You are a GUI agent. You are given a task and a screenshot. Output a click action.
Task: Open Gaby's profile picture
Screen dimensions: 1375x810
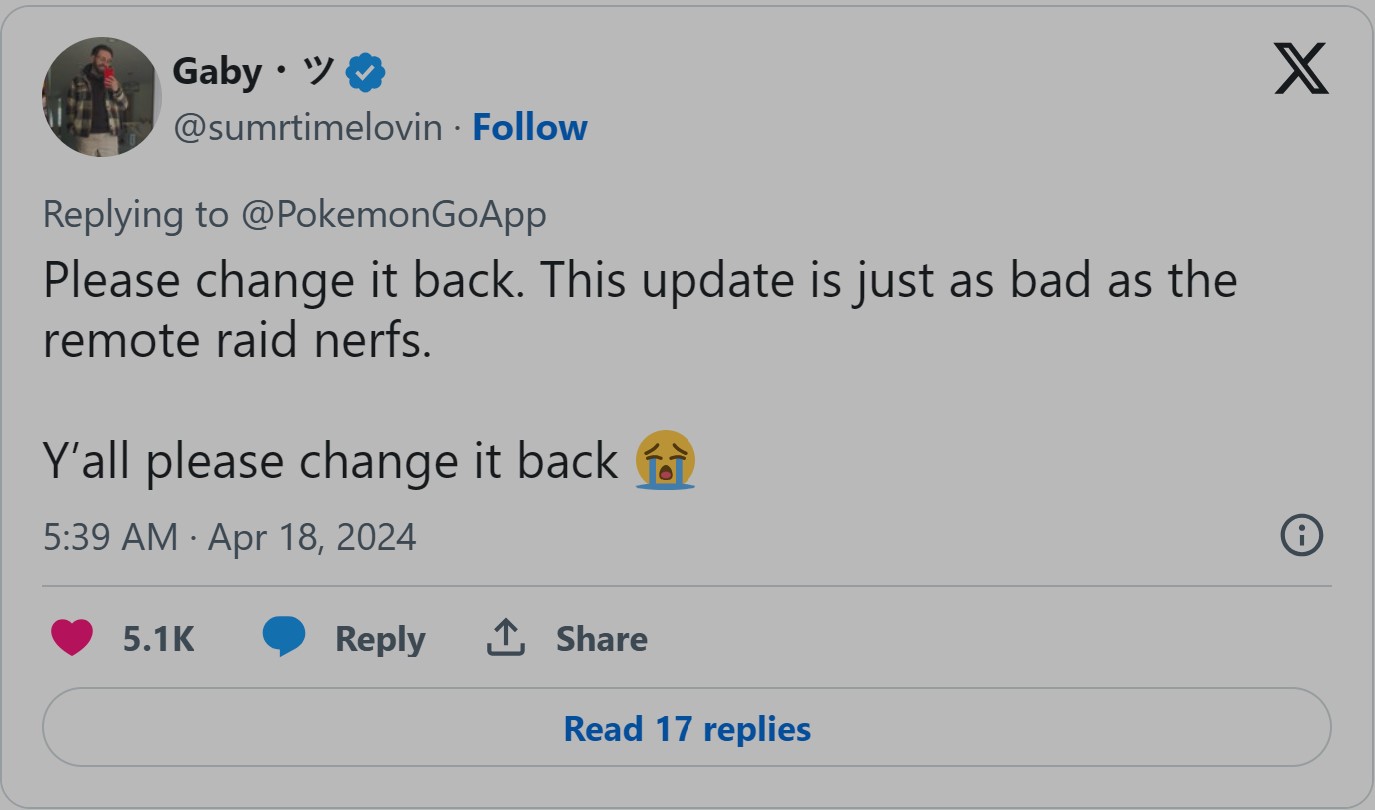tap(101, 97)
